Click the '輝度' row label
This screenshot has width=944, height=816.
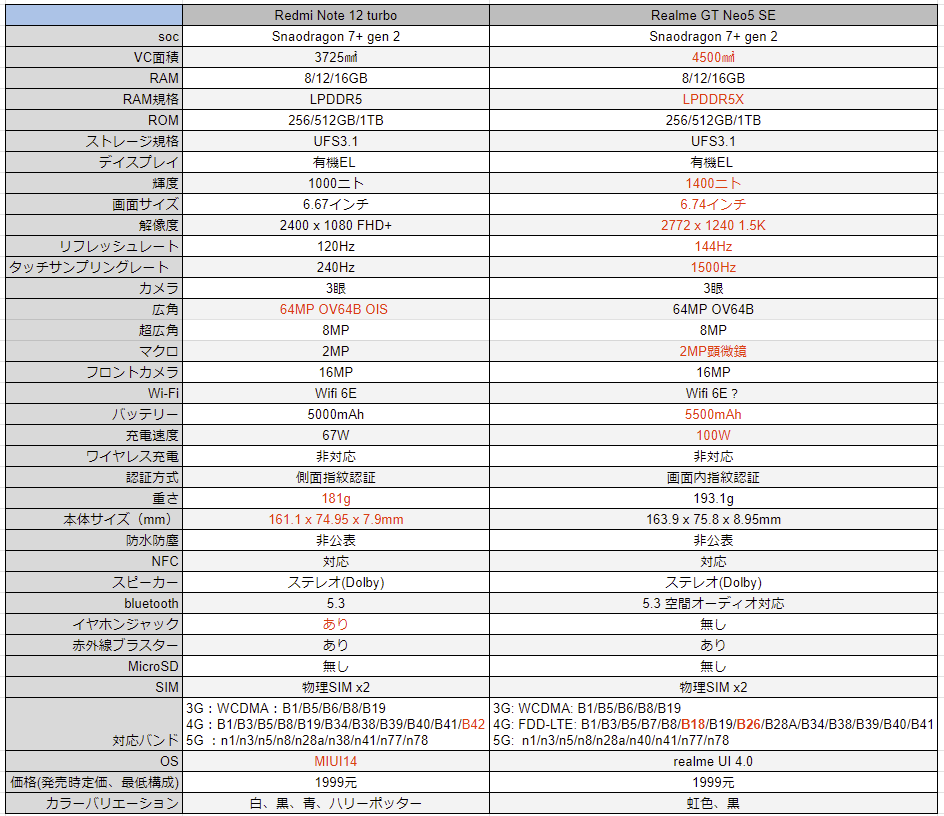(94, 183)
